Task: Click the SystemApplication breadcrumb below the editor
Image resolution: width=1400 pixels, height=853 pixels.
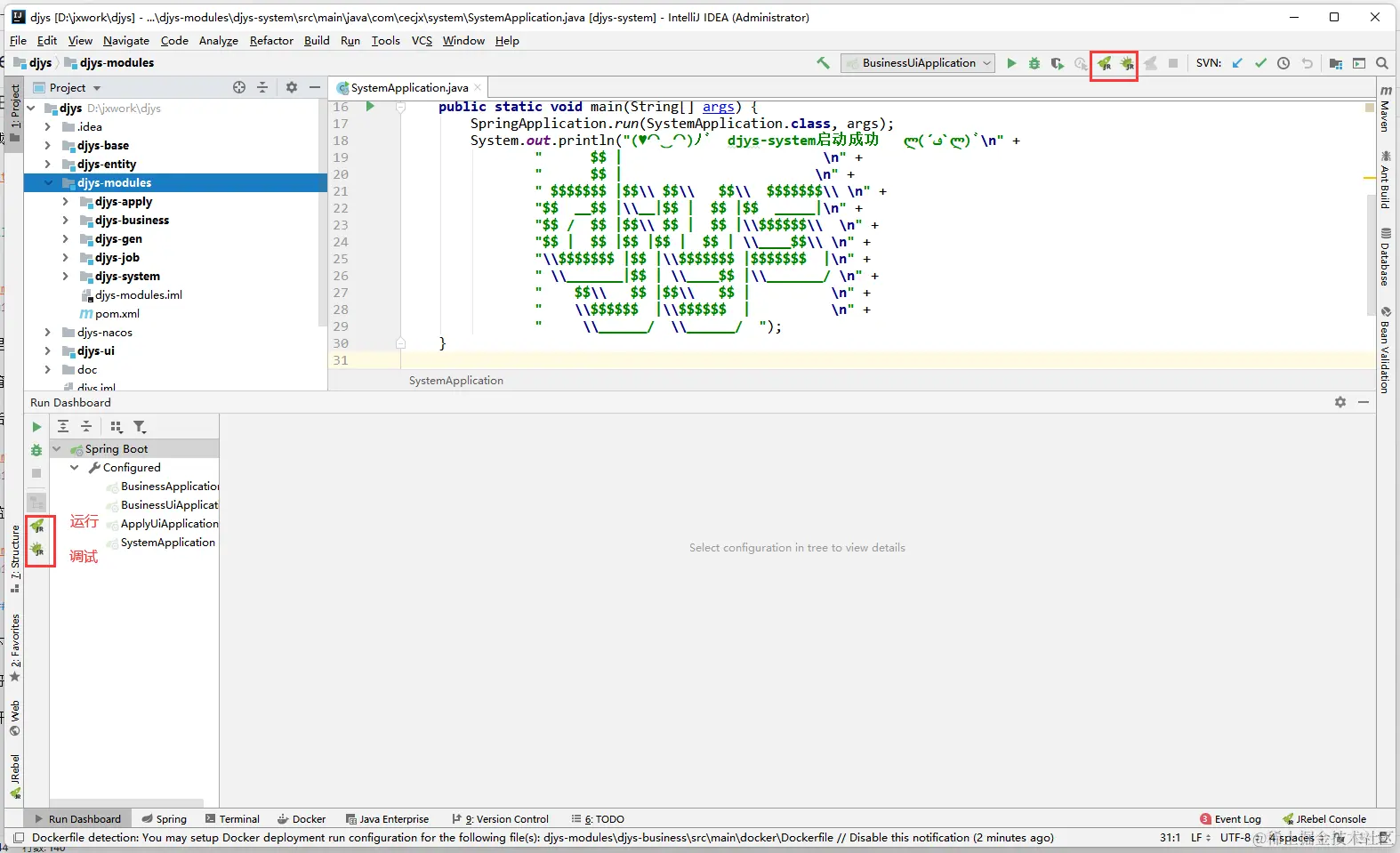Action: pos(456,381)
